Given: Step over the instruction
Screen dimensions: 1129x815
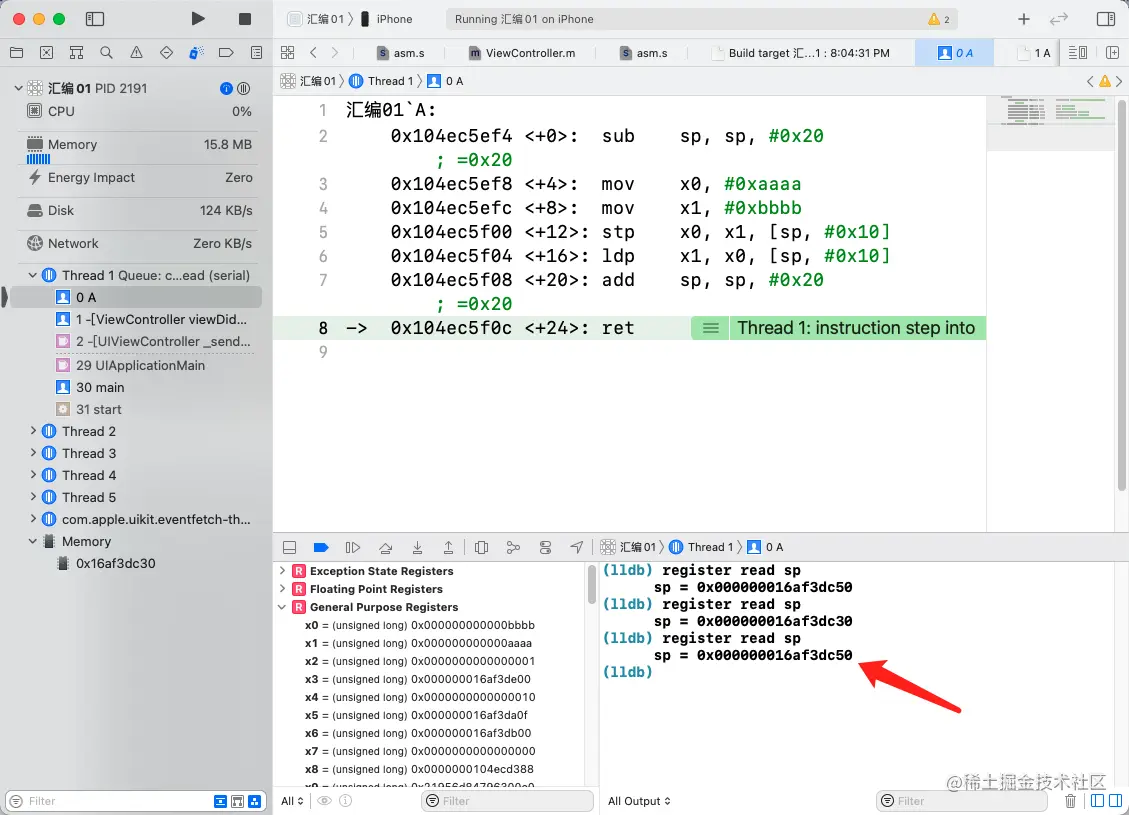Looking at the screenshot, I should pyautogui.click(x=385, y=548).
